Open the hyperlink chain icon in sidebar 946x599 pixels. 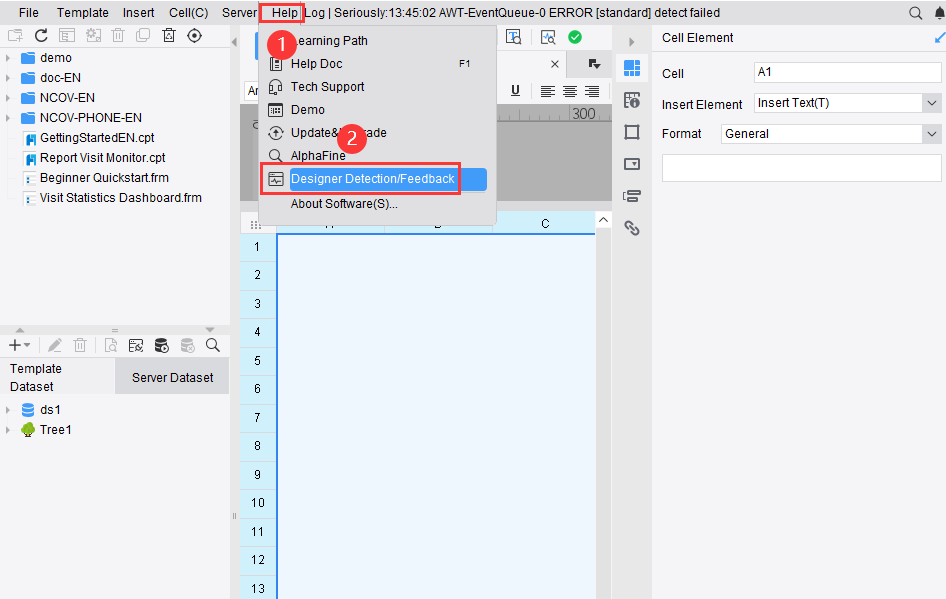632,228
